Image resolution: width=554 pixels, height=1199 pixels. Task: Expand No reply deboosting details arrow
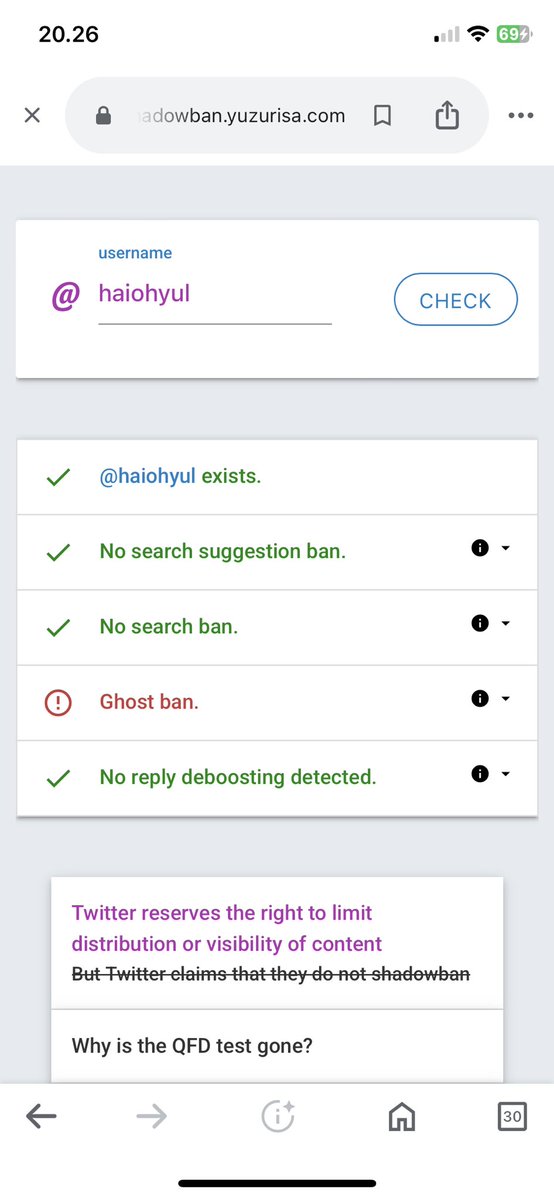(x=505, y=774)
